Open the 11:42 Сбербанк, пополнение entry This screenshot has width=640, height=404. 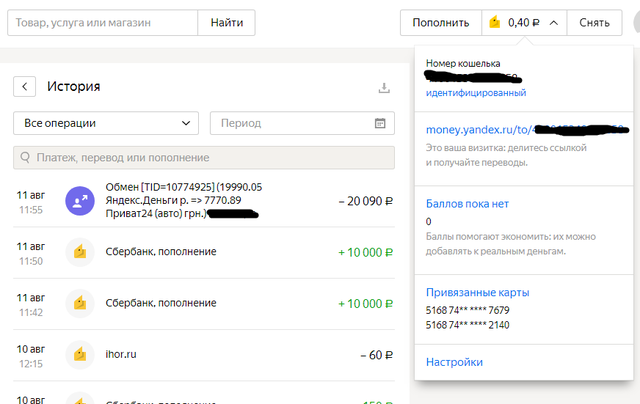click(x=204, y=304)
